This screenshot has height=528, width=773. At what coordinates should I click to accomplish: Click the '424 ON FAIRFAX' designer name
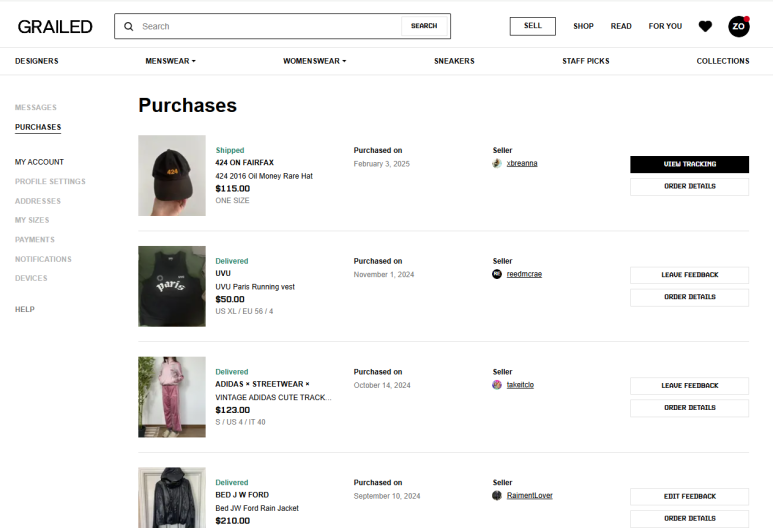pos(244,163)
